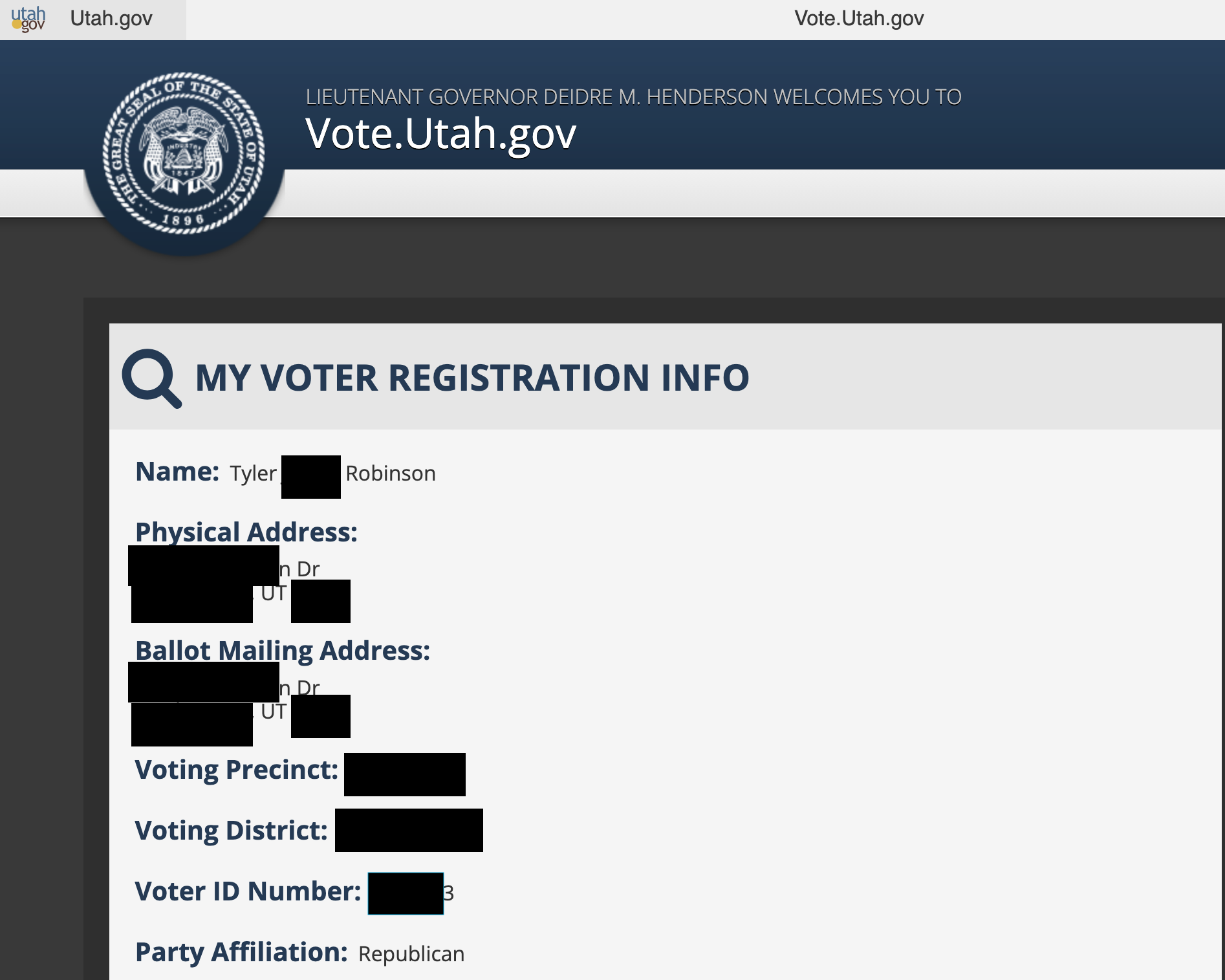Screen dimensions: 1225x980
Task: Click the Voting District label
Action: 232,831
